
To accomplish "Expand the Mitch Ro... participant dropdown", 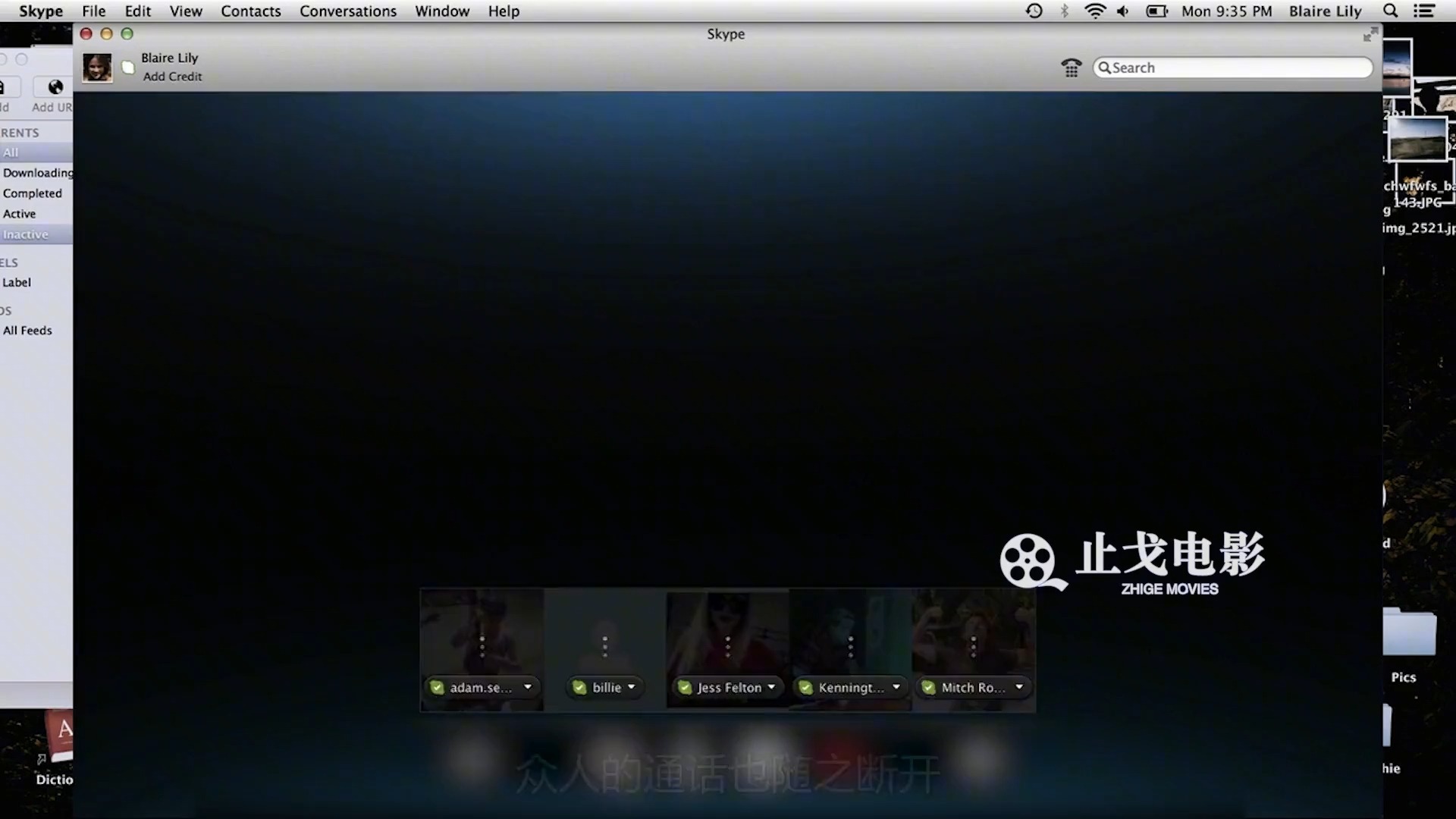I will click(1019, 687).
